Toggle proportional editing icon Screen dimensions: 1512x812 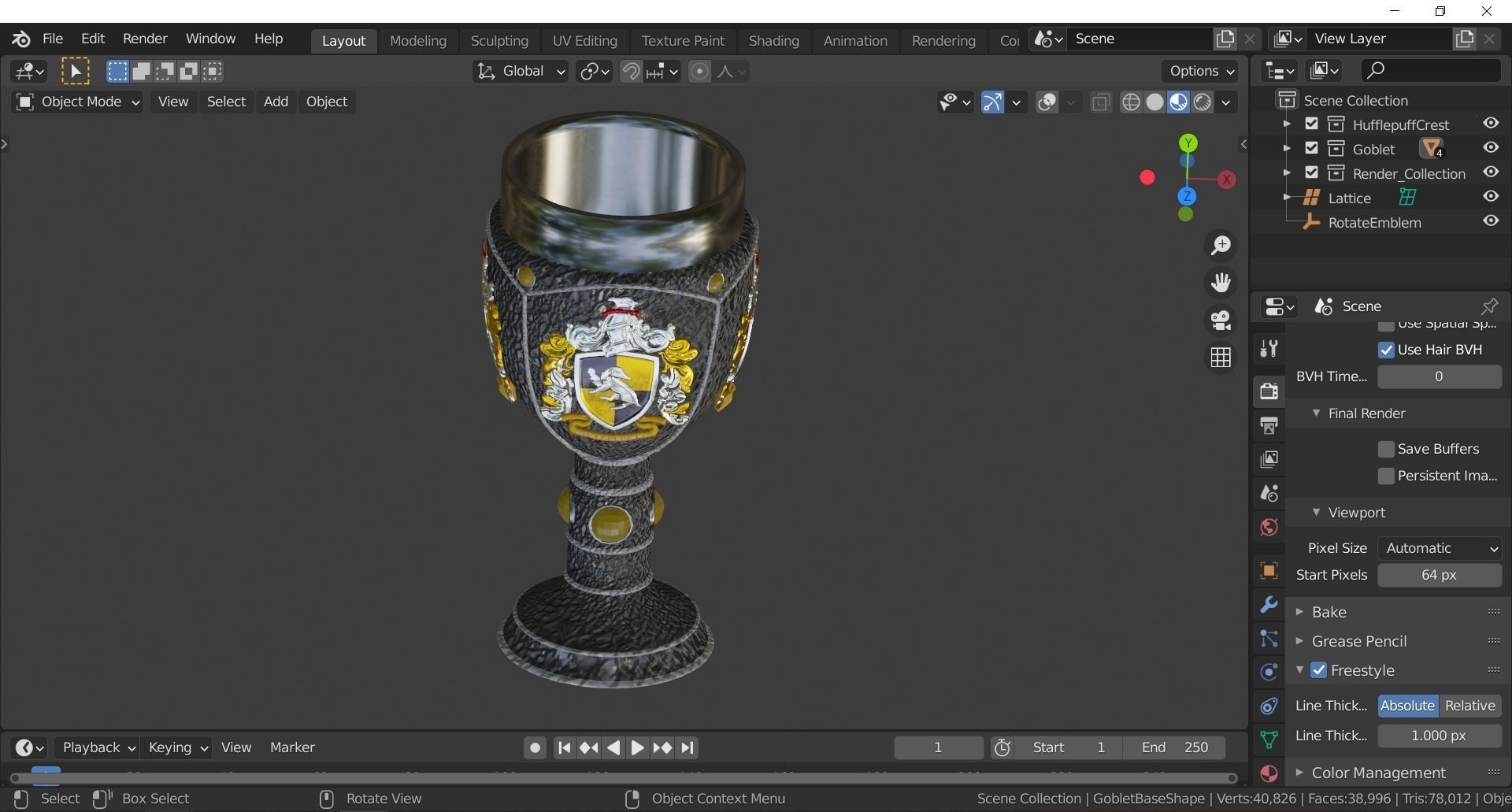click(x=699, y=72)
